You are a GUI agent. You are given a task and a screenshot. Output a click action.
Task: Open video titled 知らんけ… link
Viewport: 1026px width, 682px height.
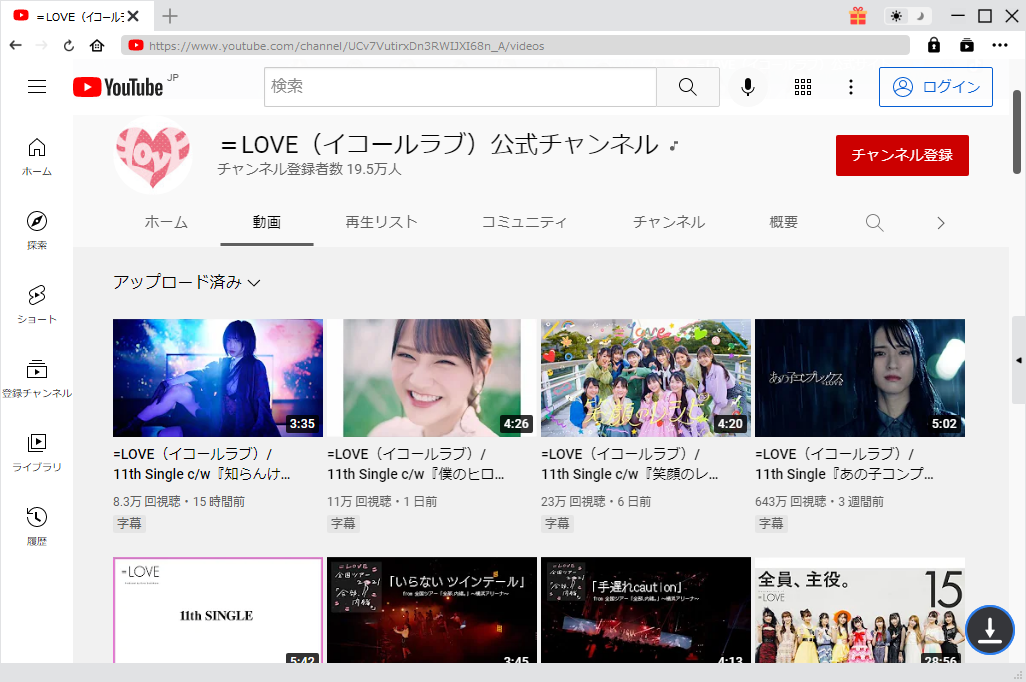(202, 464)
